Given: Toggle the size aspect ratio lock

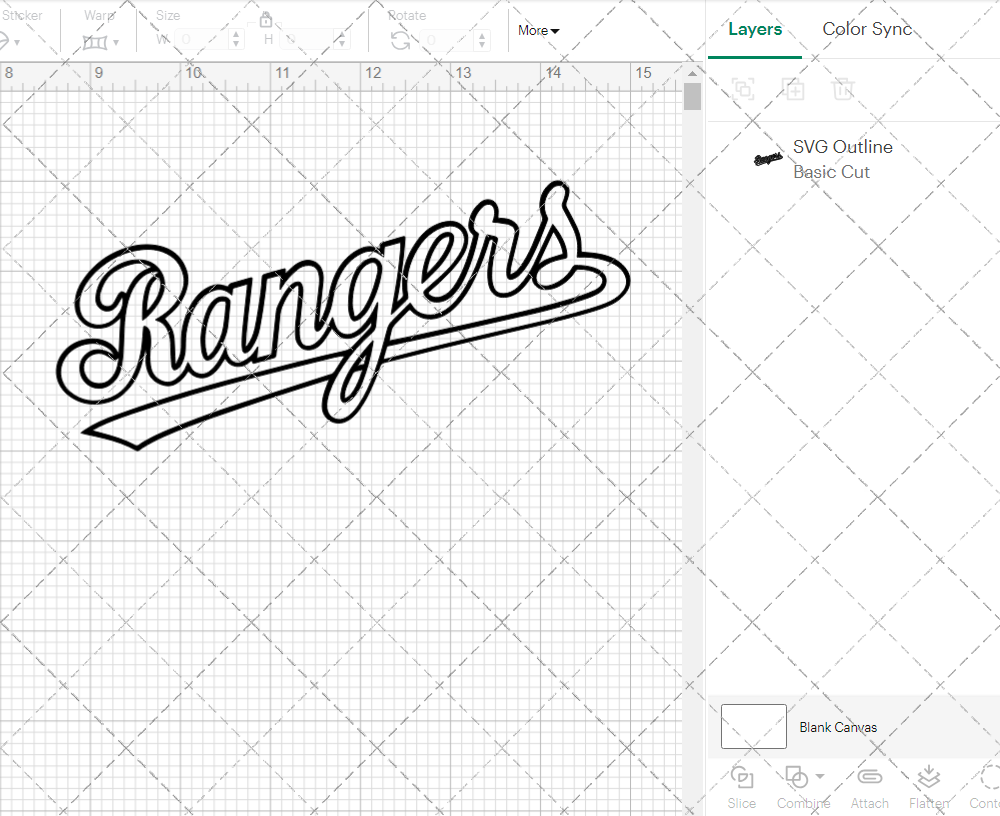Looking at the screenshot, I should (266, 19).
